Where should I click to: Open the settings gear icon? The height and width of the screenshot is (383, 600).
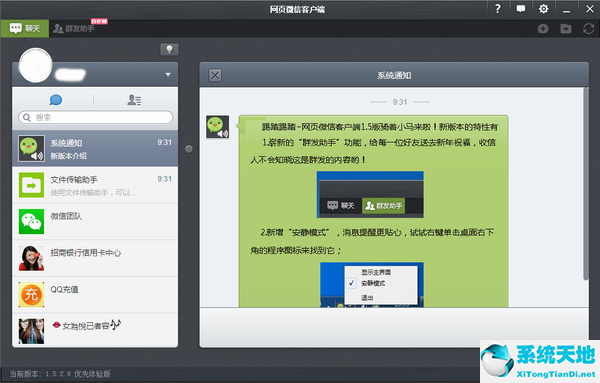(543, 8)
